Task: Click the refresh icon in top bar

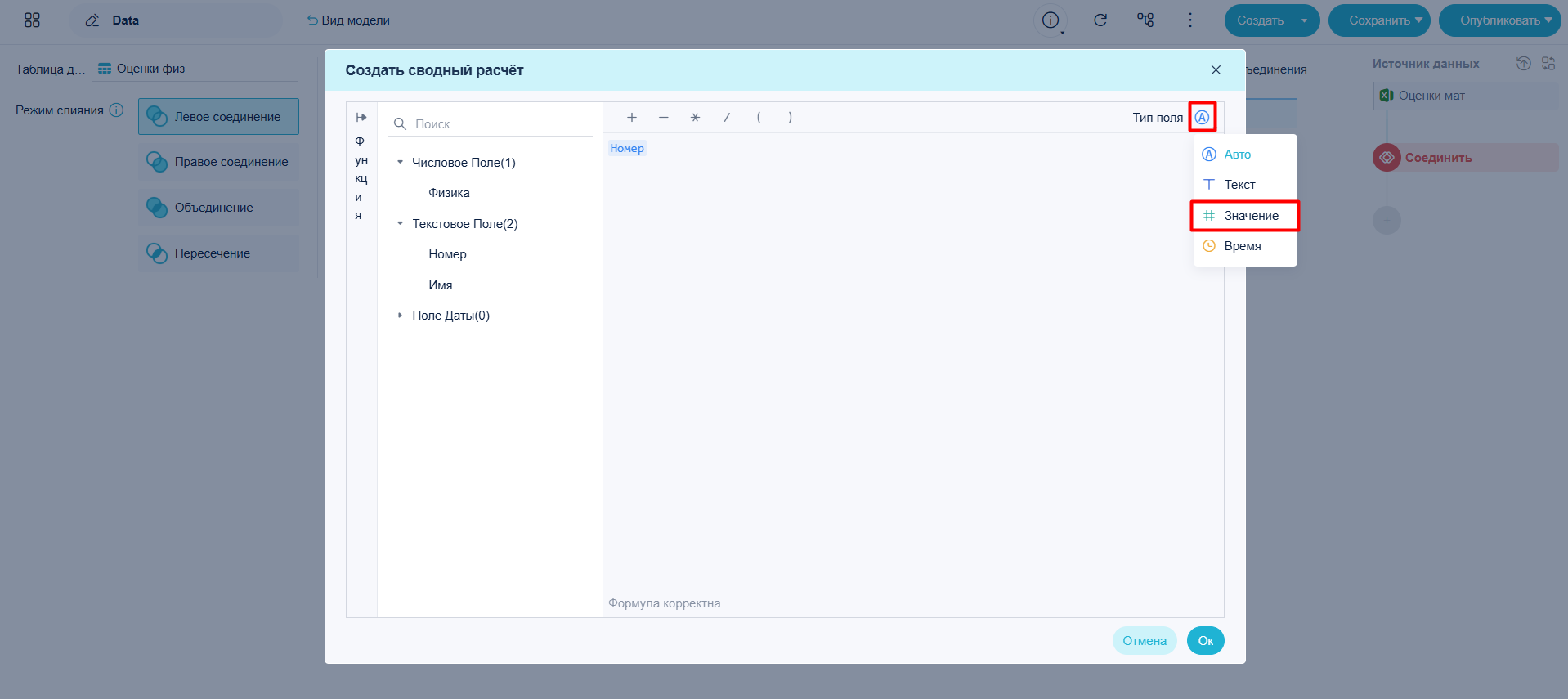Action: [1100, 20]
